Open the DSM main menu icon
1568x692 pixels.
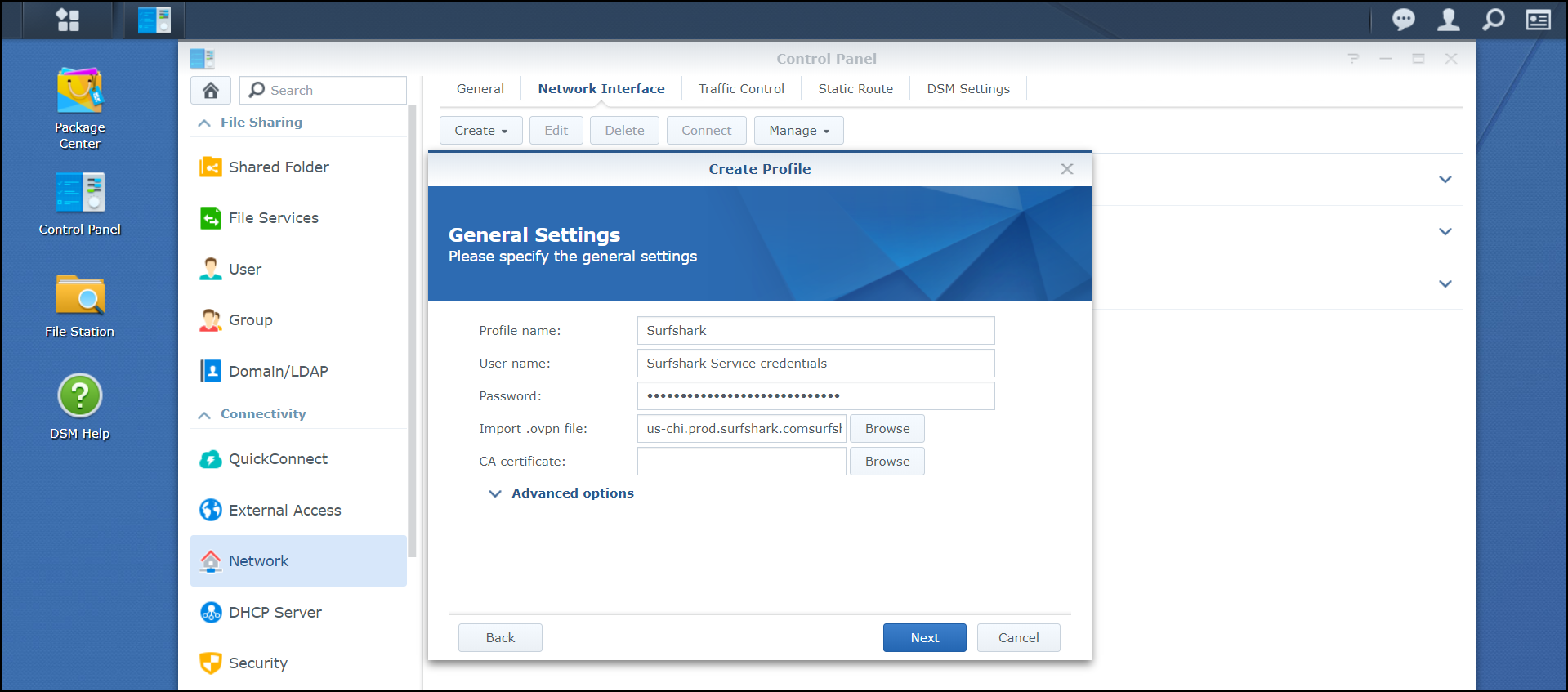coord(68,20)
